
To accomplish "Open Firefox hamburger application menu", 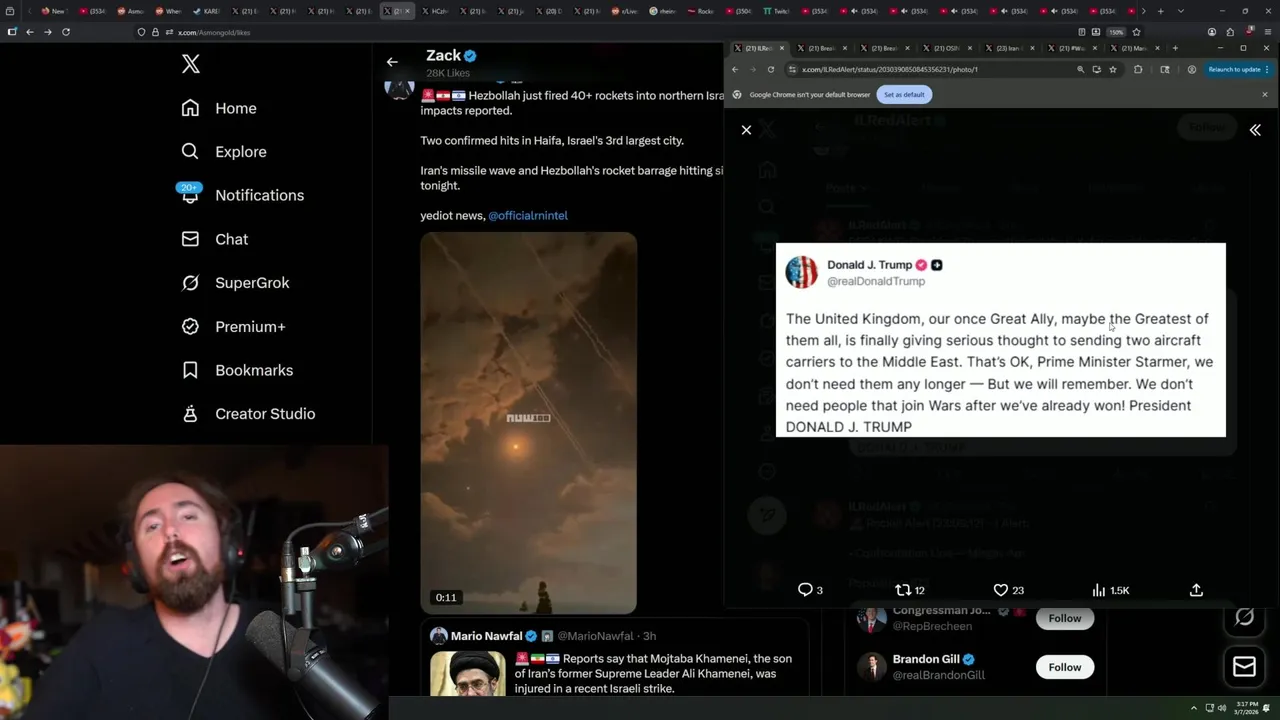I will [1268, 32].
